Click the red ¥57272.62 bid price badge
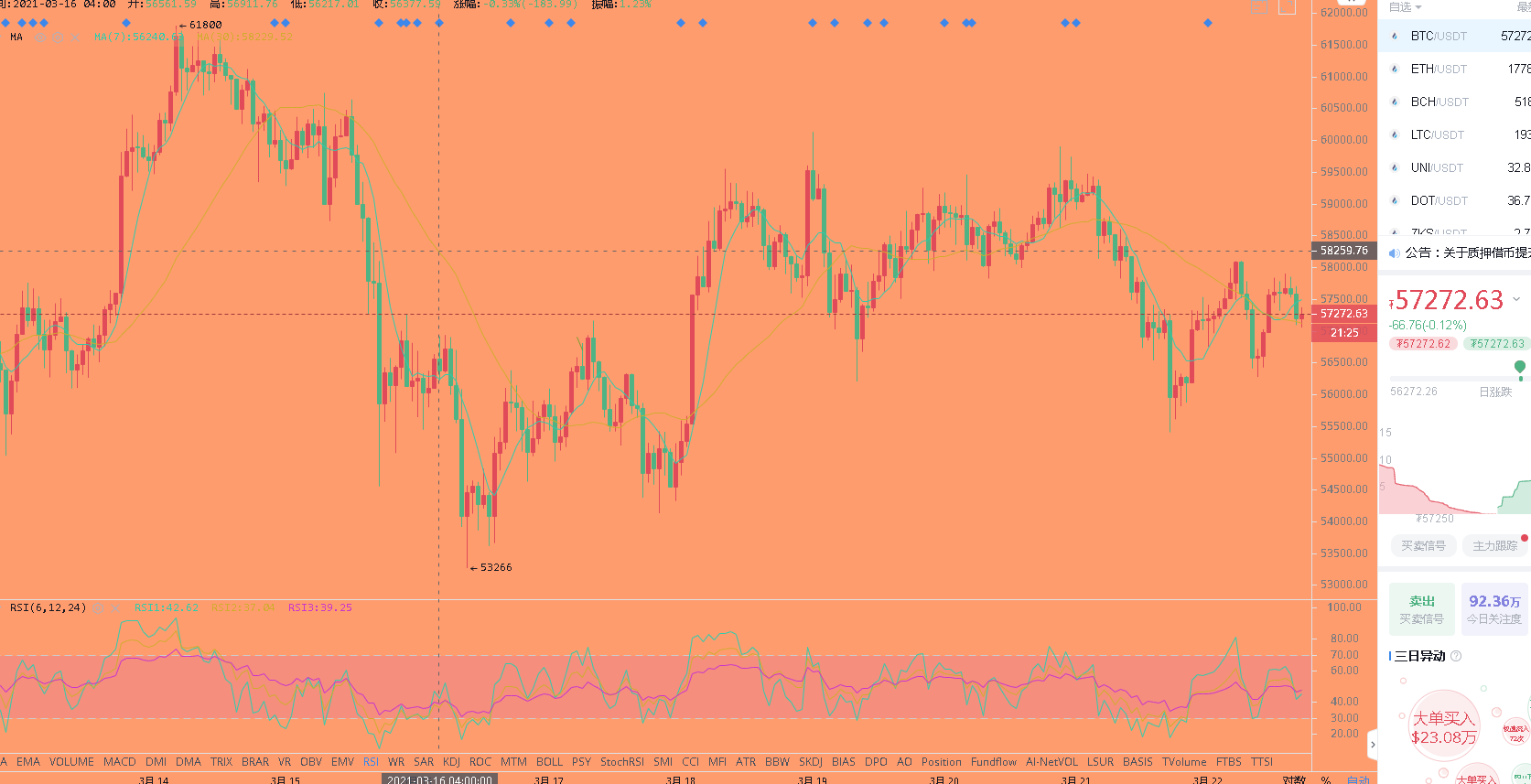Image resolution: width=1531 pixels, height=784 pixels. click(1423, 344)
